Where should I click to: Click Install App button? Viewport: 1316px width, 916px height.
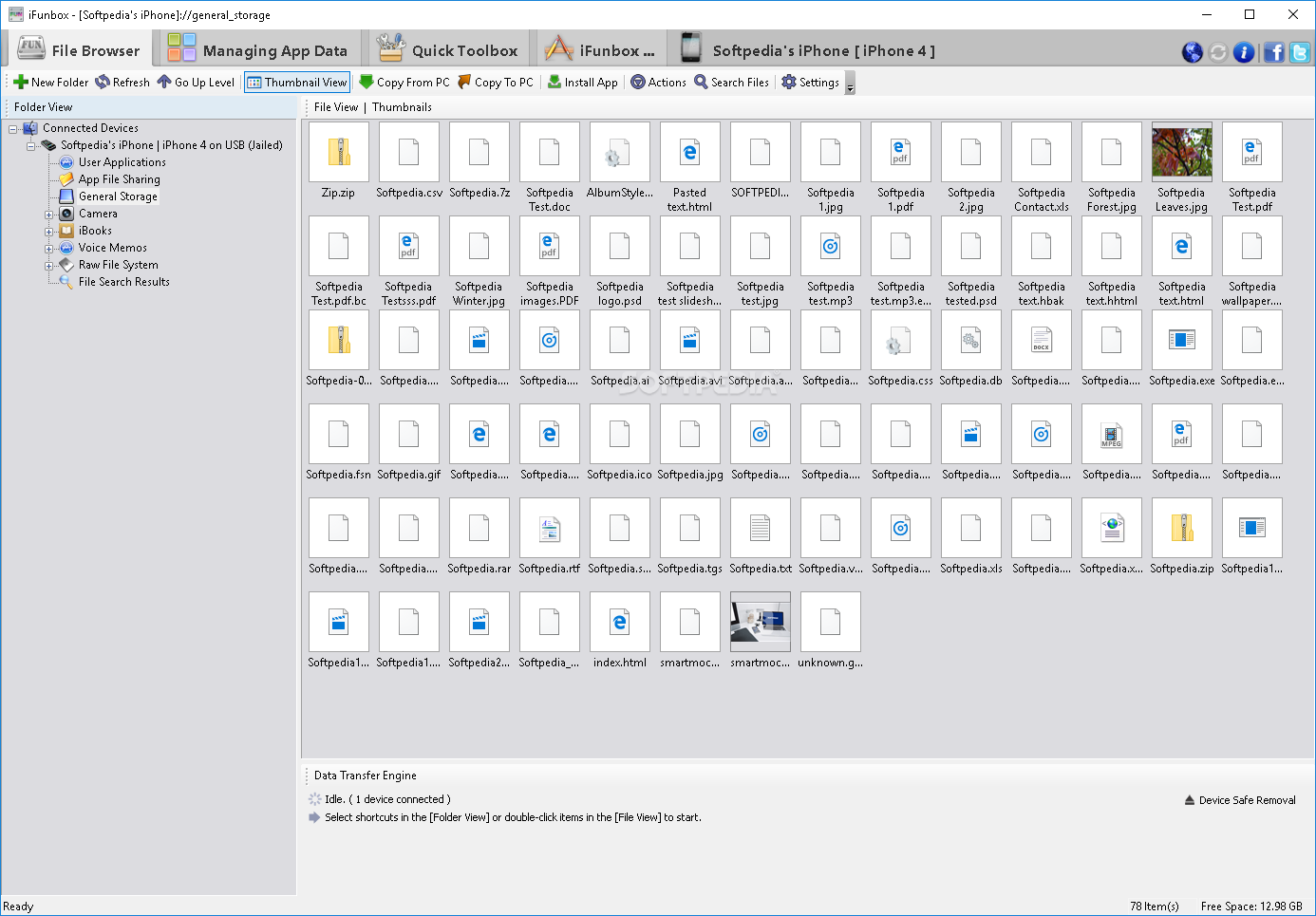click(583, 83)
